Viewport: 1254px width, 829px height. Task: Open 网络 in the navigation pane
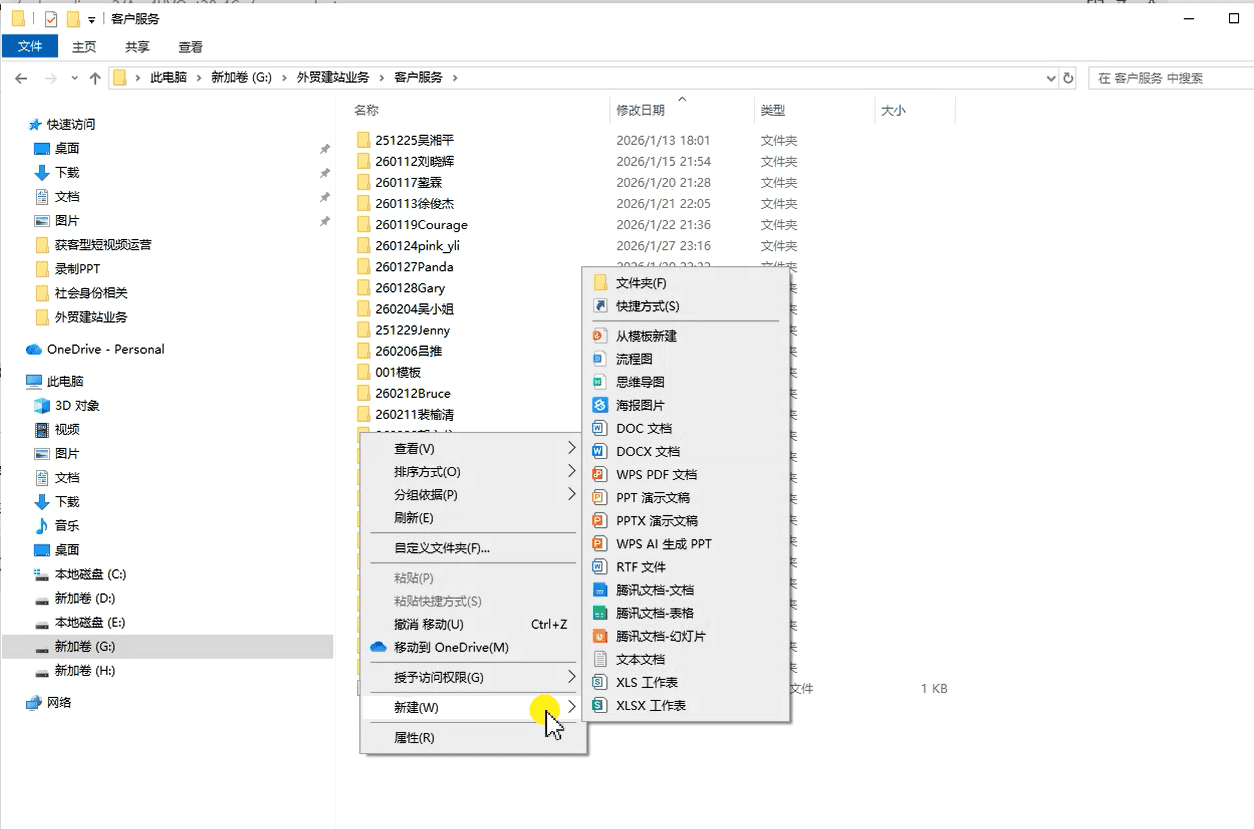(x=49, y=702)
